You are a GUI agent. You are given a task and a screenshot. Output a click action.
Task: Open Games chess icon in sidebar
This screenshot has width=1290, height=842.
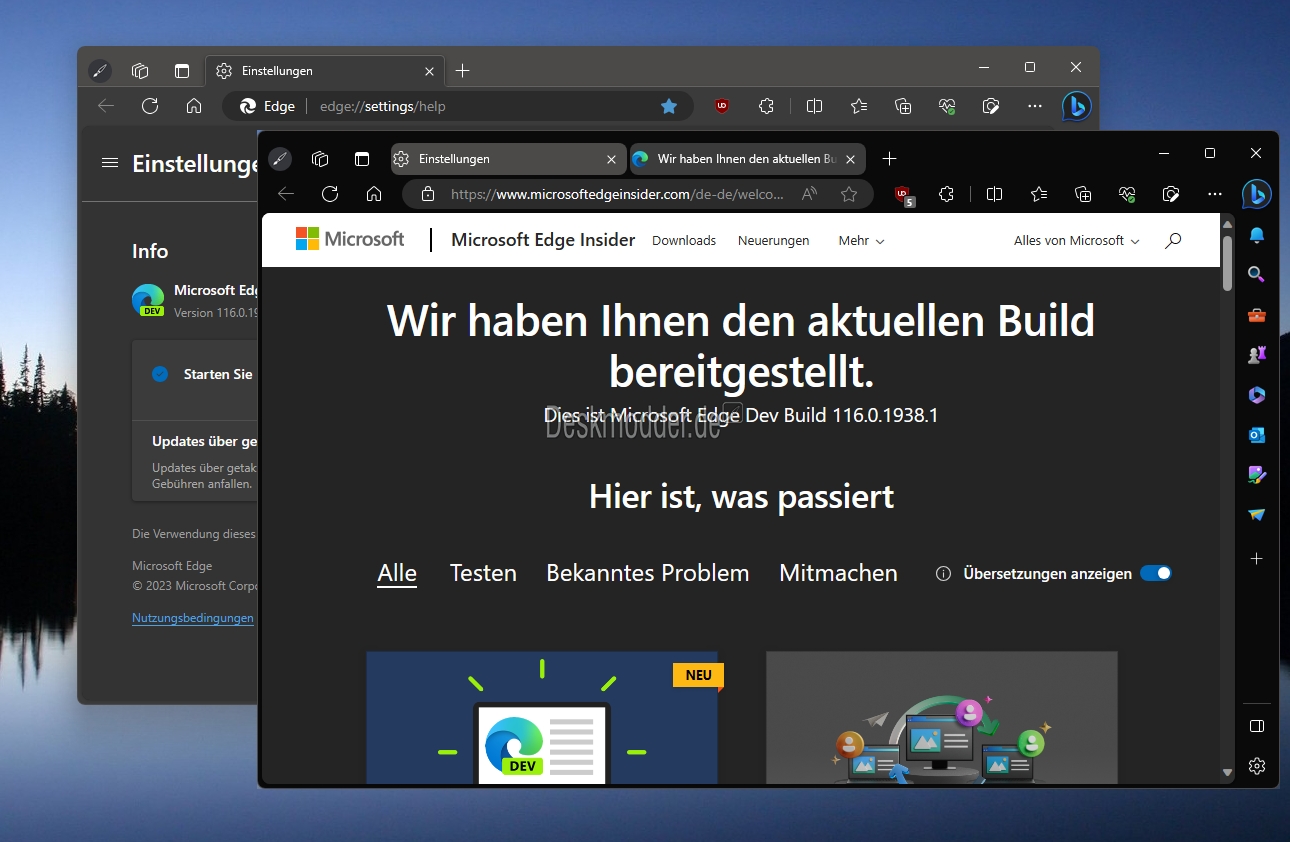1257,355
